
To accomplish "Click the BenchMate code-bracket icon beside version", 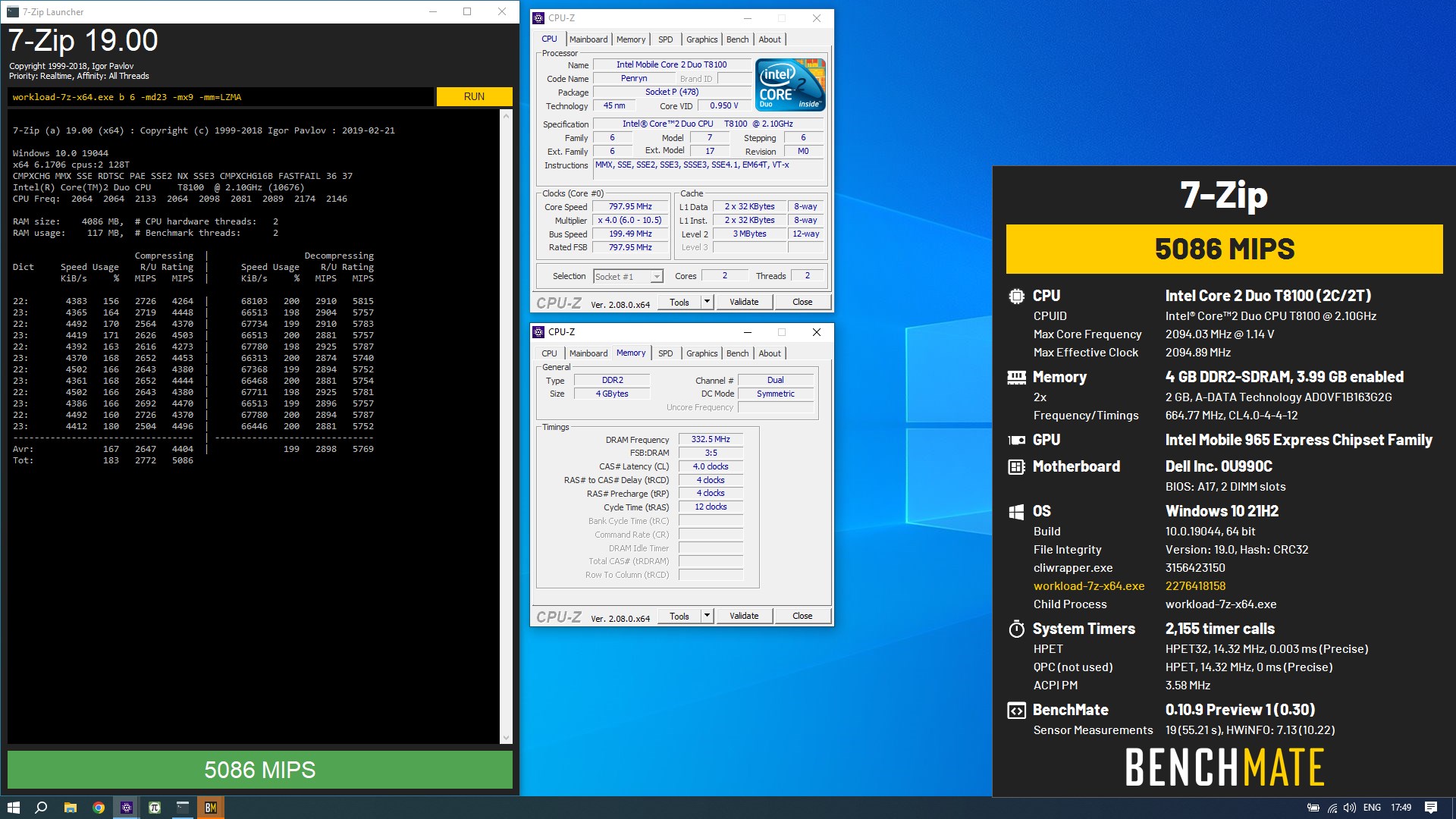I will (1016, 711).
